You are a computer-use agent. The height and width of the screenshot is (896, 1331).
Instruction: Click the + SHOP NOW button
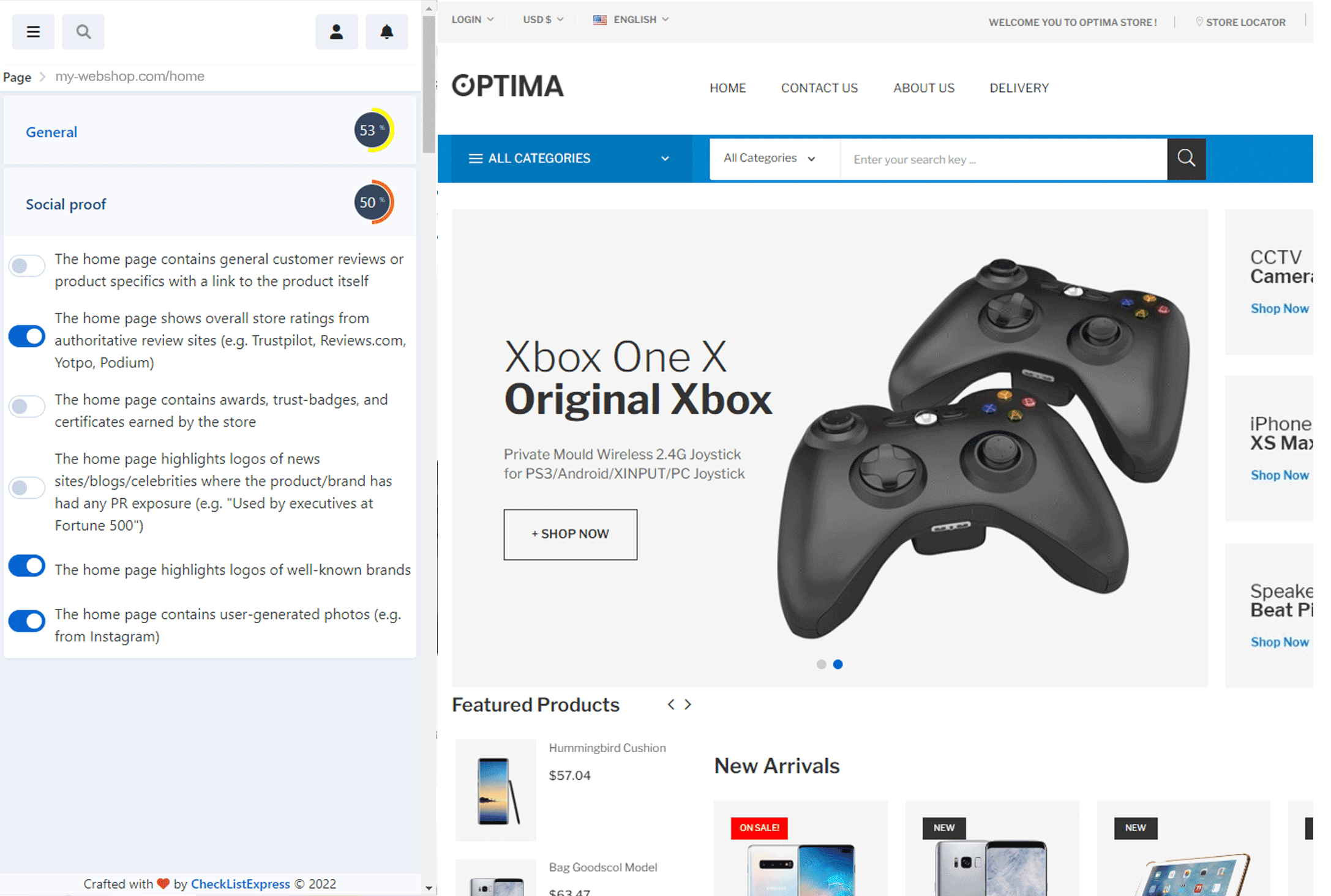570,534
